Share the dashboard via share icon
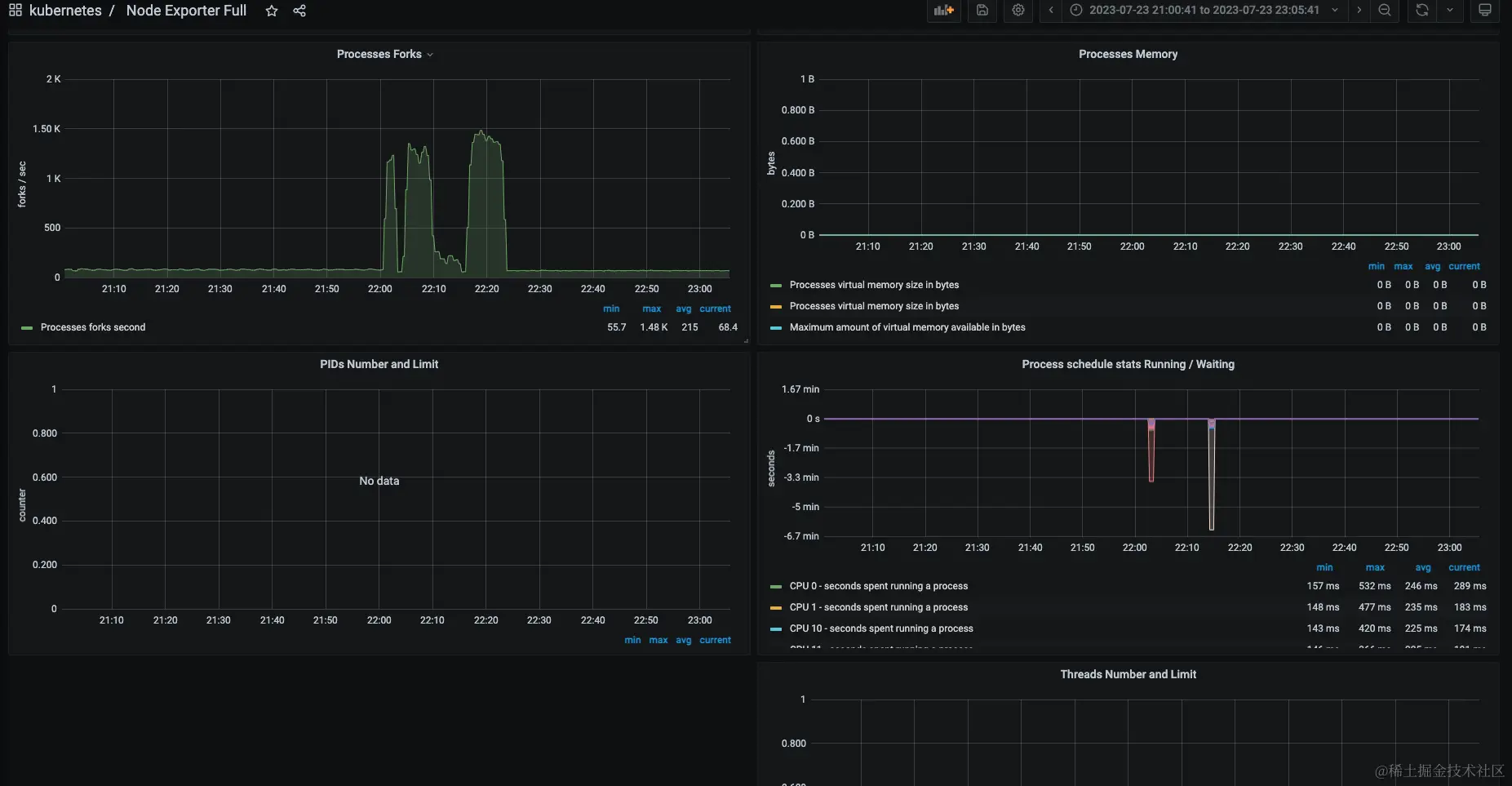This screenshot has height=786, width=1512. pyautogui.click(x=299, y=11)
